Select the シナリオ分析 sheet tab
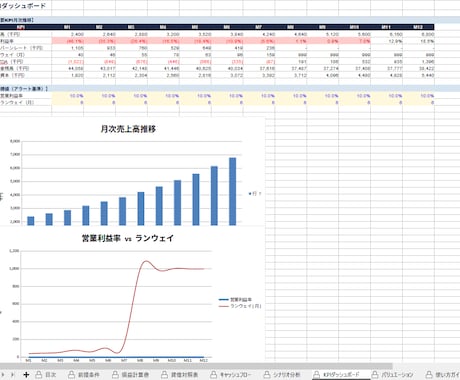 click(282, 375)
